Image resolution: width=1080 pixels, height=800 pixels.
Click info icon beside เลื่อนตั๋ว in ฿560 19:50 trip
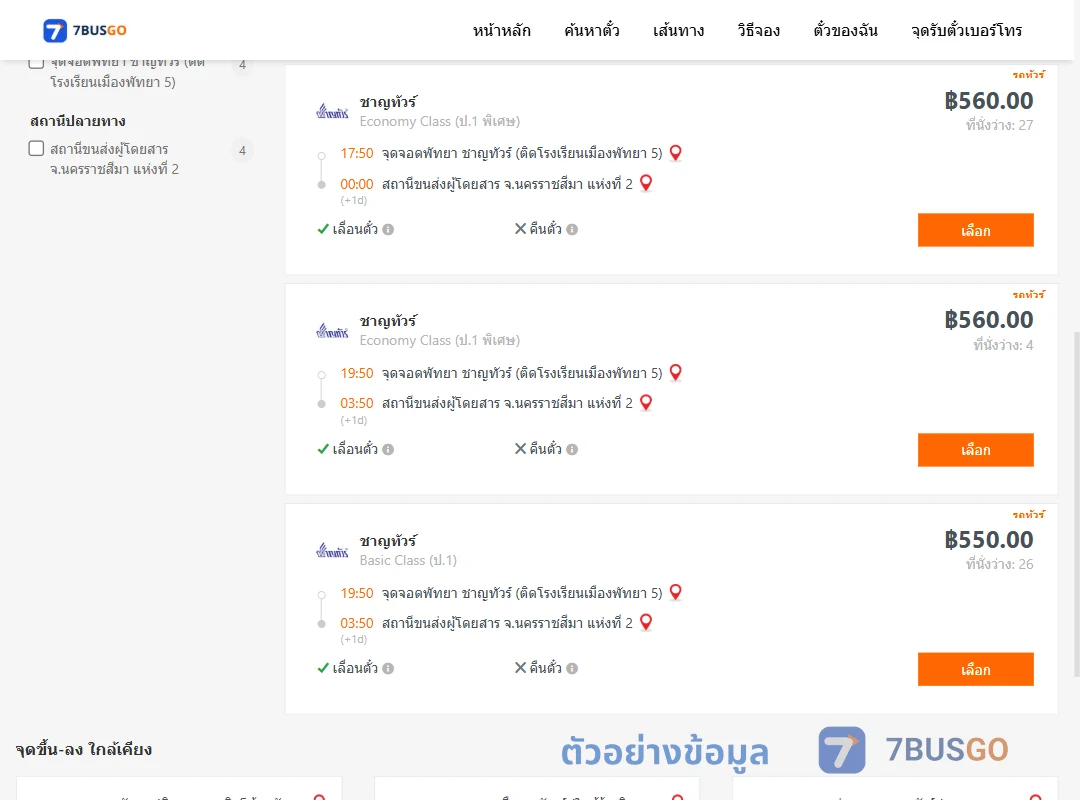[x=388, y=449]
